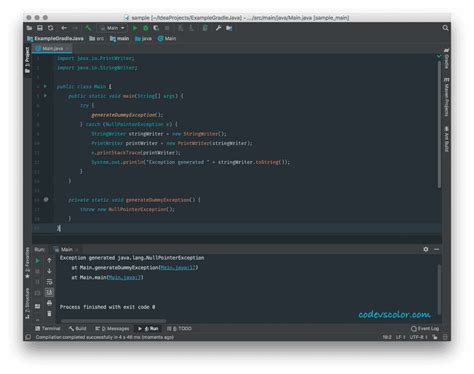Open a project with the folder icon
474x374 pixels.
(29, 28)
